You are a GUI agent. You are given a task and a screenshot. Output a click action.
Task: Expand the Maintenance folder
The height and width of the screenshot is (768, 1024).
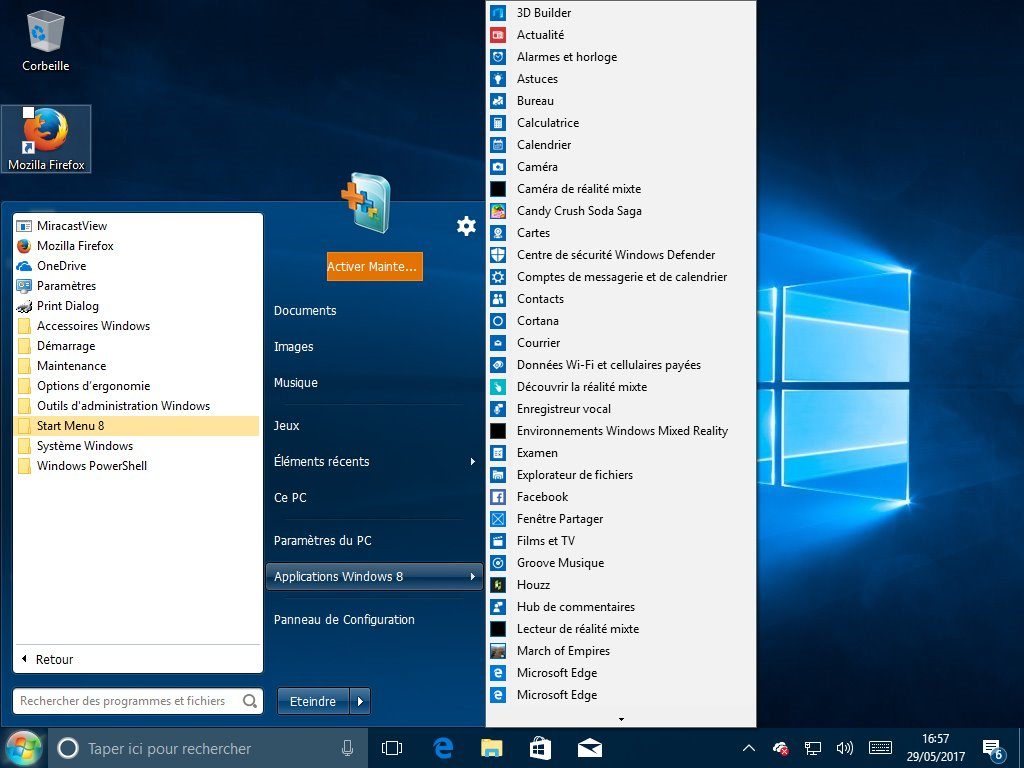(x=137, y=366)
